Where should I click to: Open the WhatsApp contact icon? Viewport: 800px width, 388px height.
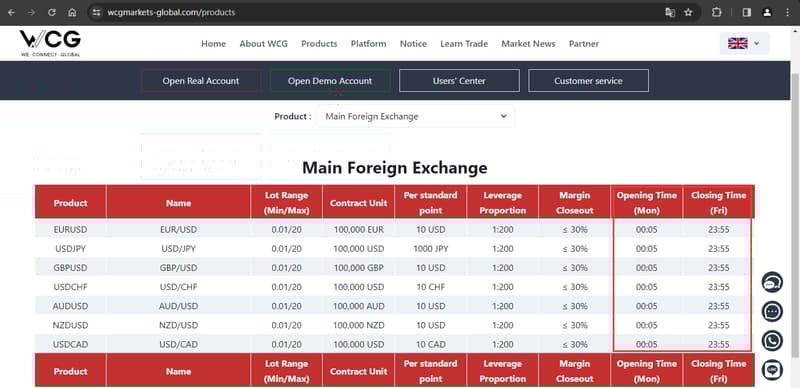coord(772,341)
